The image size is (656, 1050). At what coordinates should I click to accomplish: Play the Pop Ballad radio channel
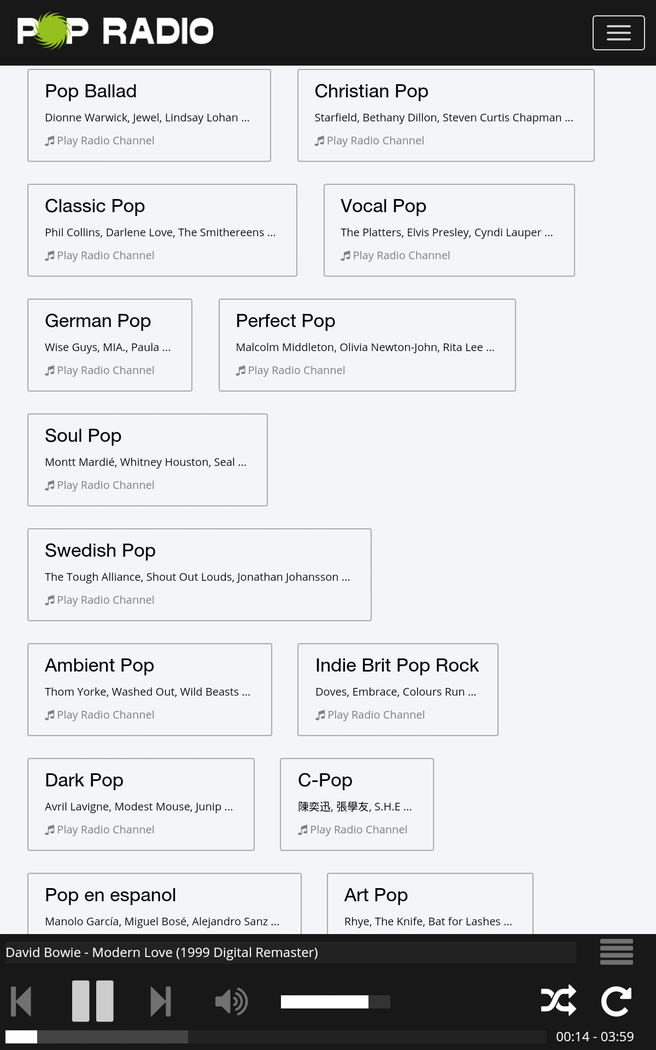105,141
